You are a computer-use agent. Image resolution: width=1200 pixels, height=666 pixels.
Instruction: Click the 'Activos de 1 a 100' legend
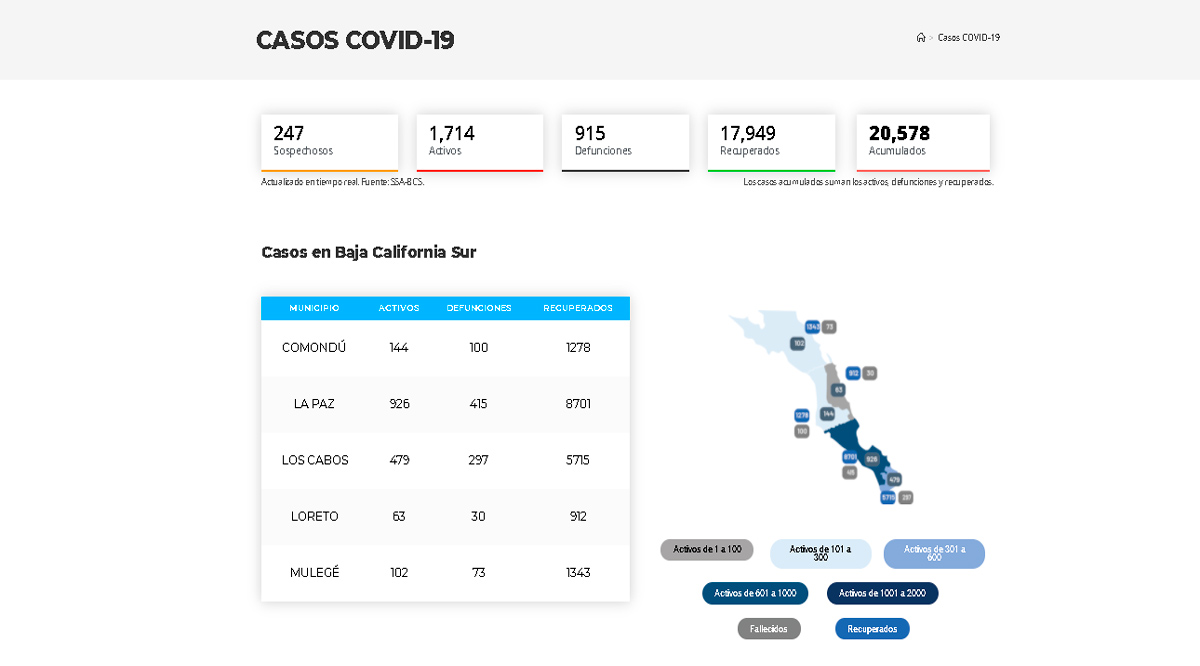(x=707, y=550)
